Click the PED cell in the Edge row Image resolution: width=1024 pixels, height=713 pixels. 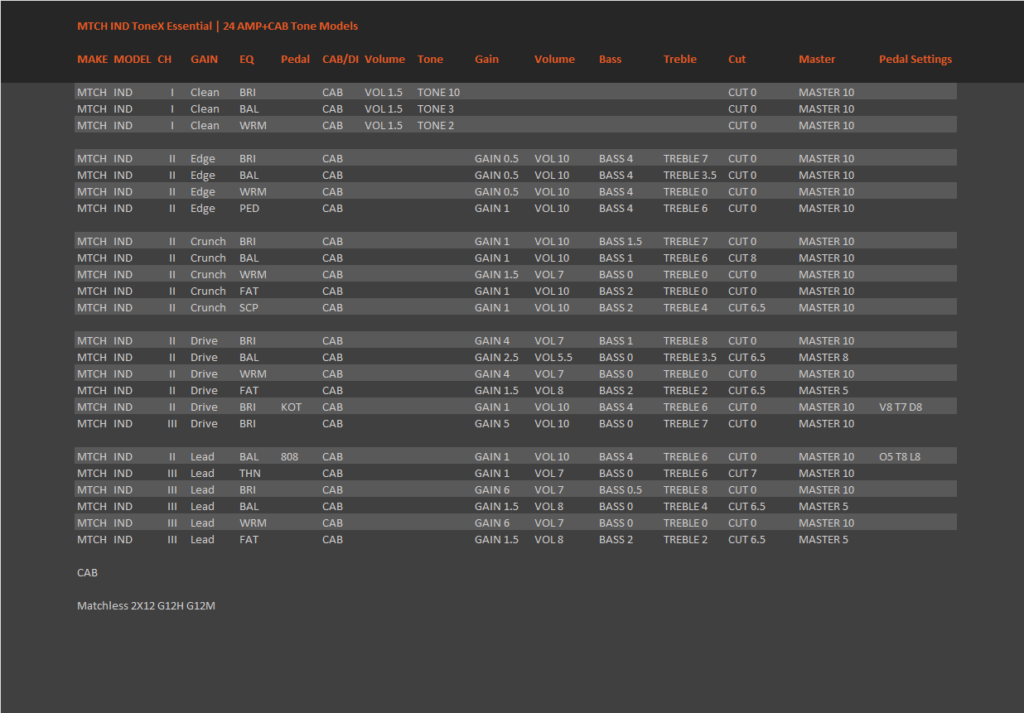pos(249,208)
